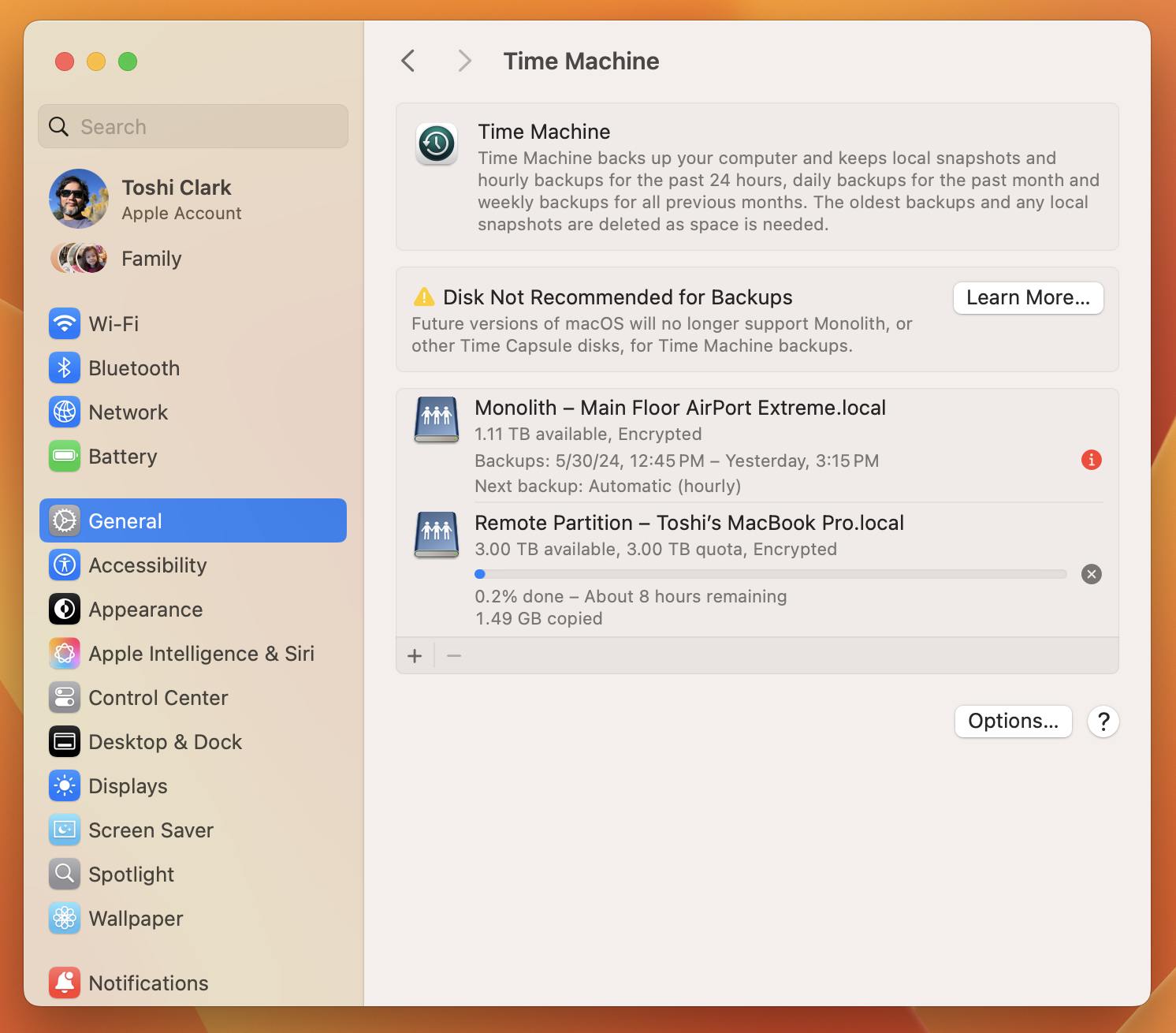Click Toshi Clark profile photo

pyautogui.click(x=79, y=199)
